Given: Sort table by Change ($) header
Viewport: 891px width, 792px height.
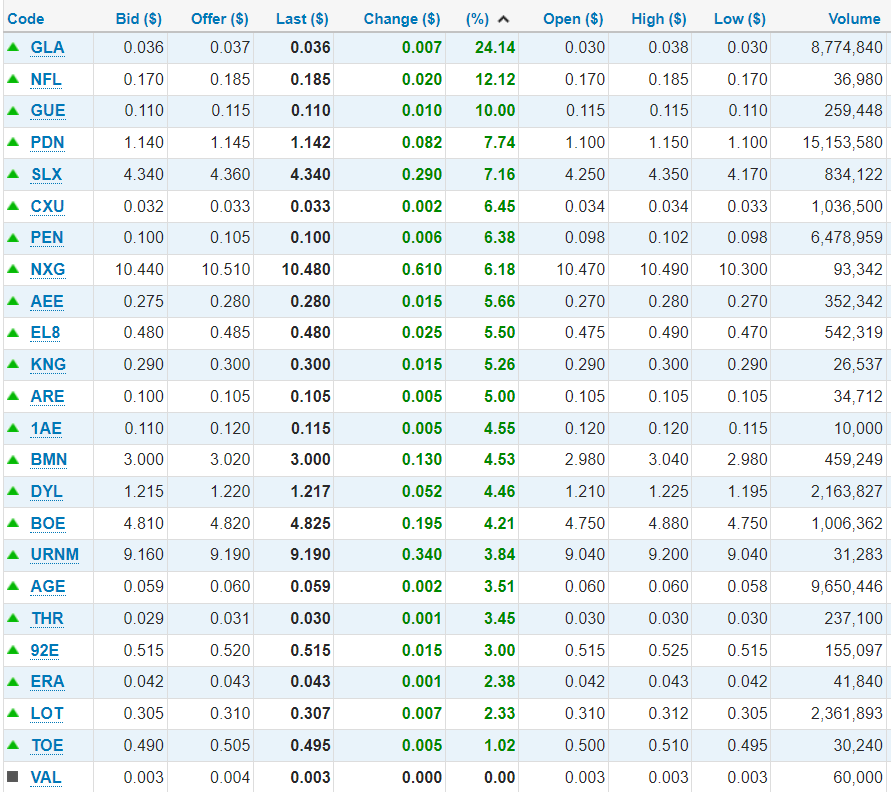Looking at the screenshot, I should tap(402, 19).
